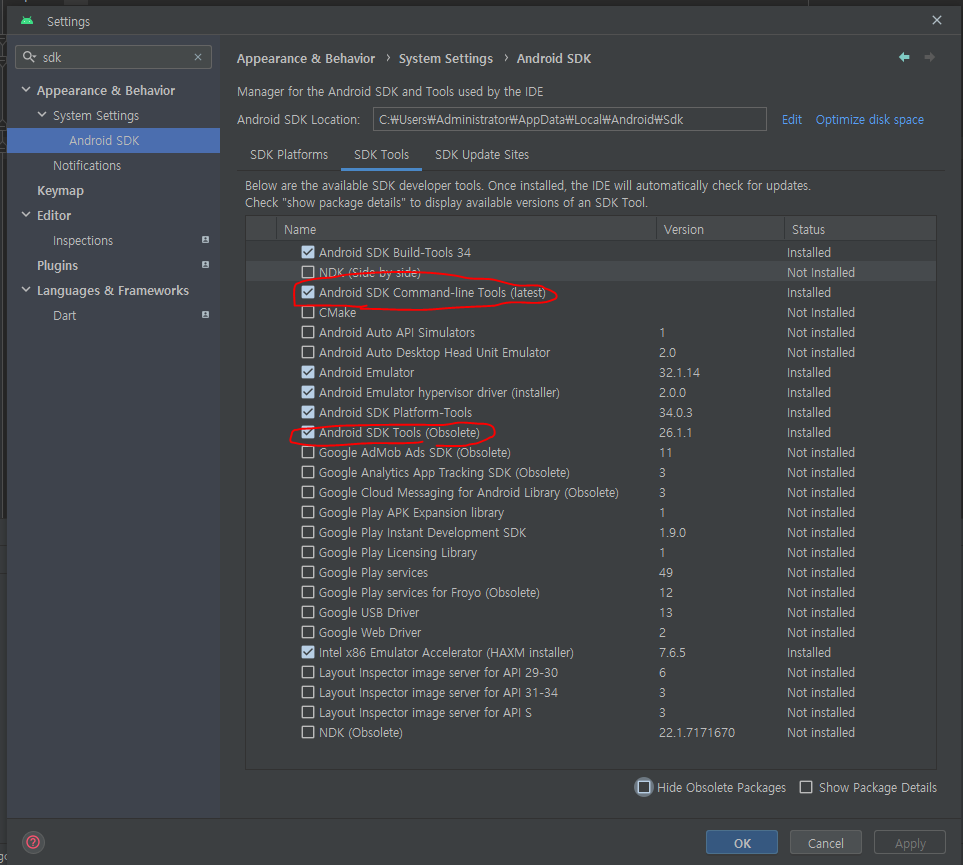Uncheck Android SDK Tools (Obsolete)
The width and height of the screenshot is (963, 865).
coord(308,432)
